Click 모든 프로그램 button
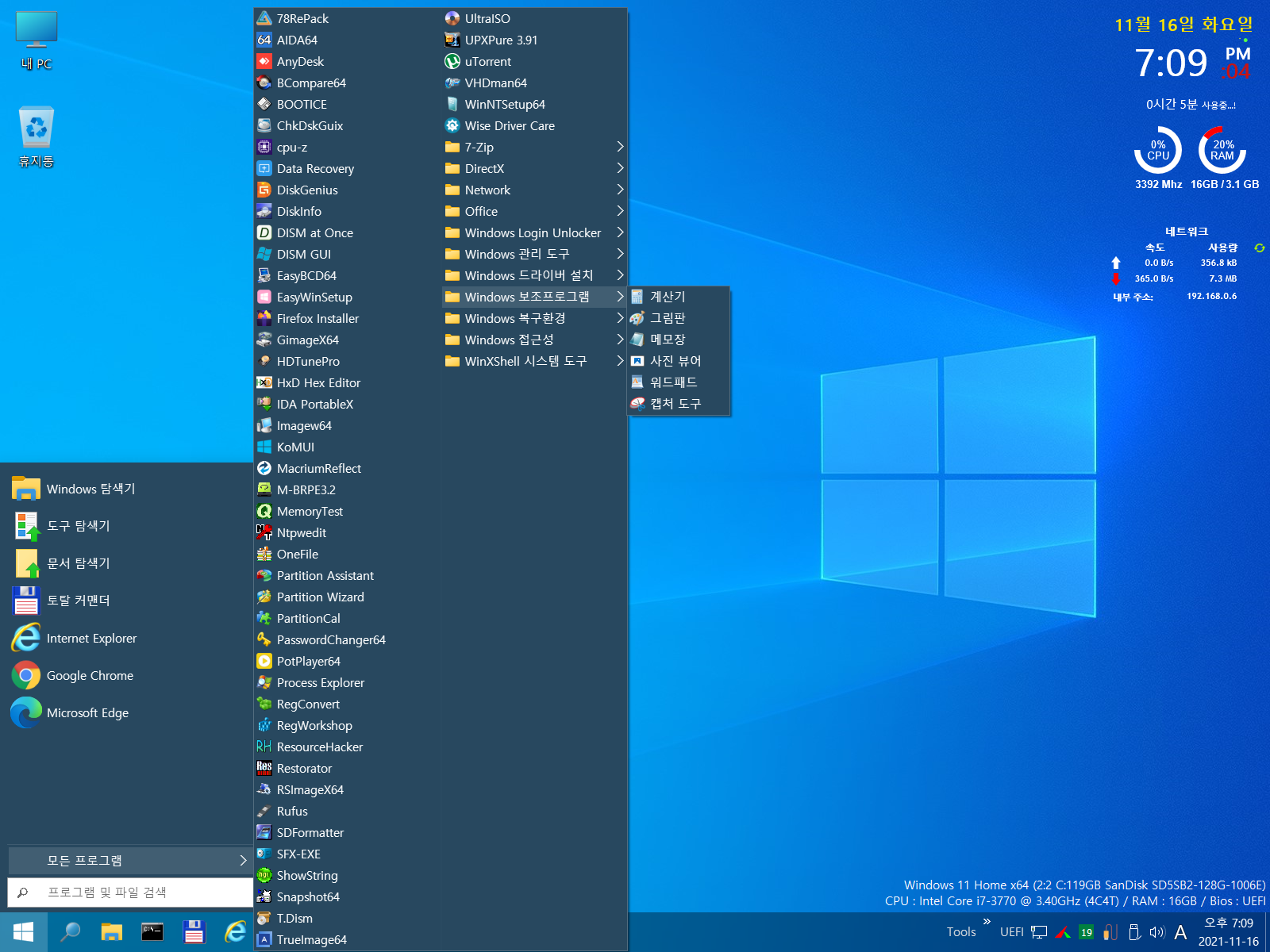 tap(130, 860)
